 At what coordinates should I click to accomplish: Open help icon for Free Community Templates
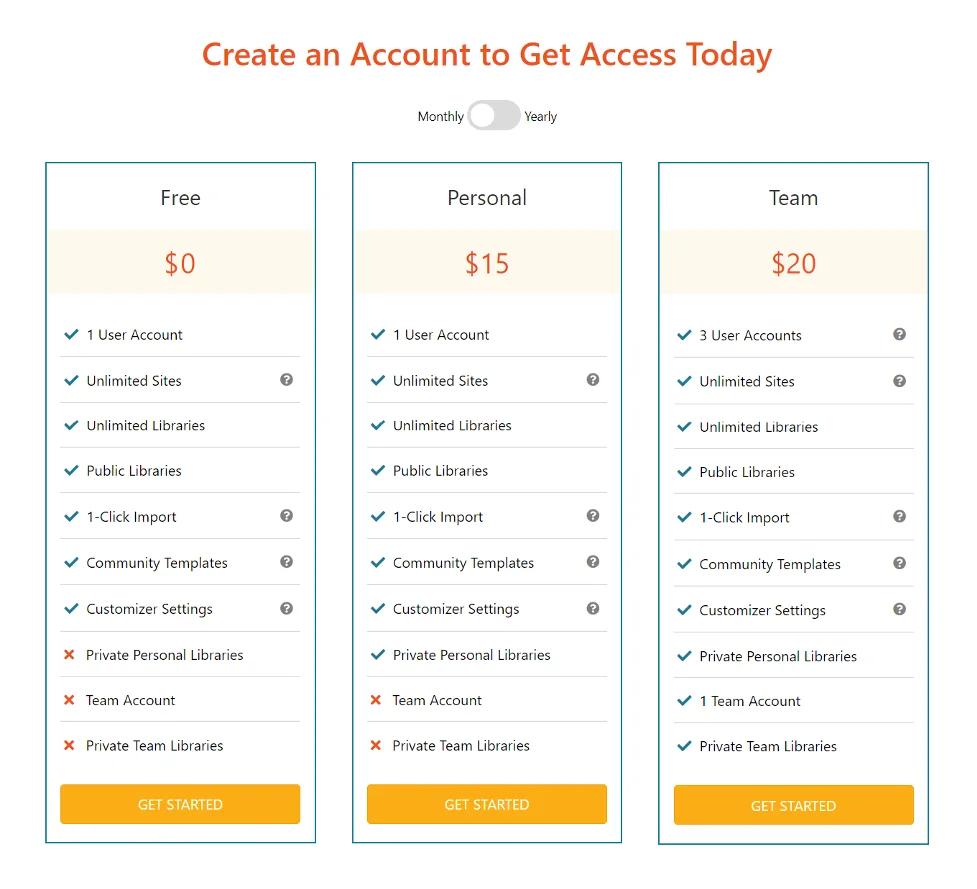tap(286, 561)
